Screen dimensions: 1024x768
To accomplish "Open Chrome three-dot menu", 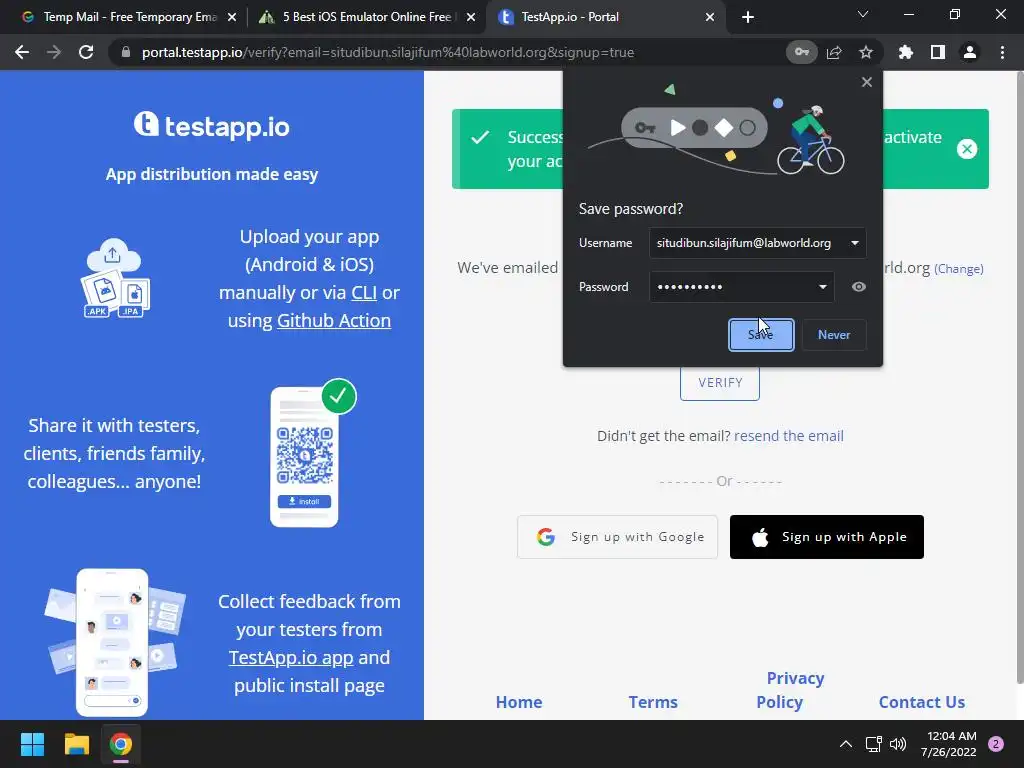I will tap(1002, 52).
